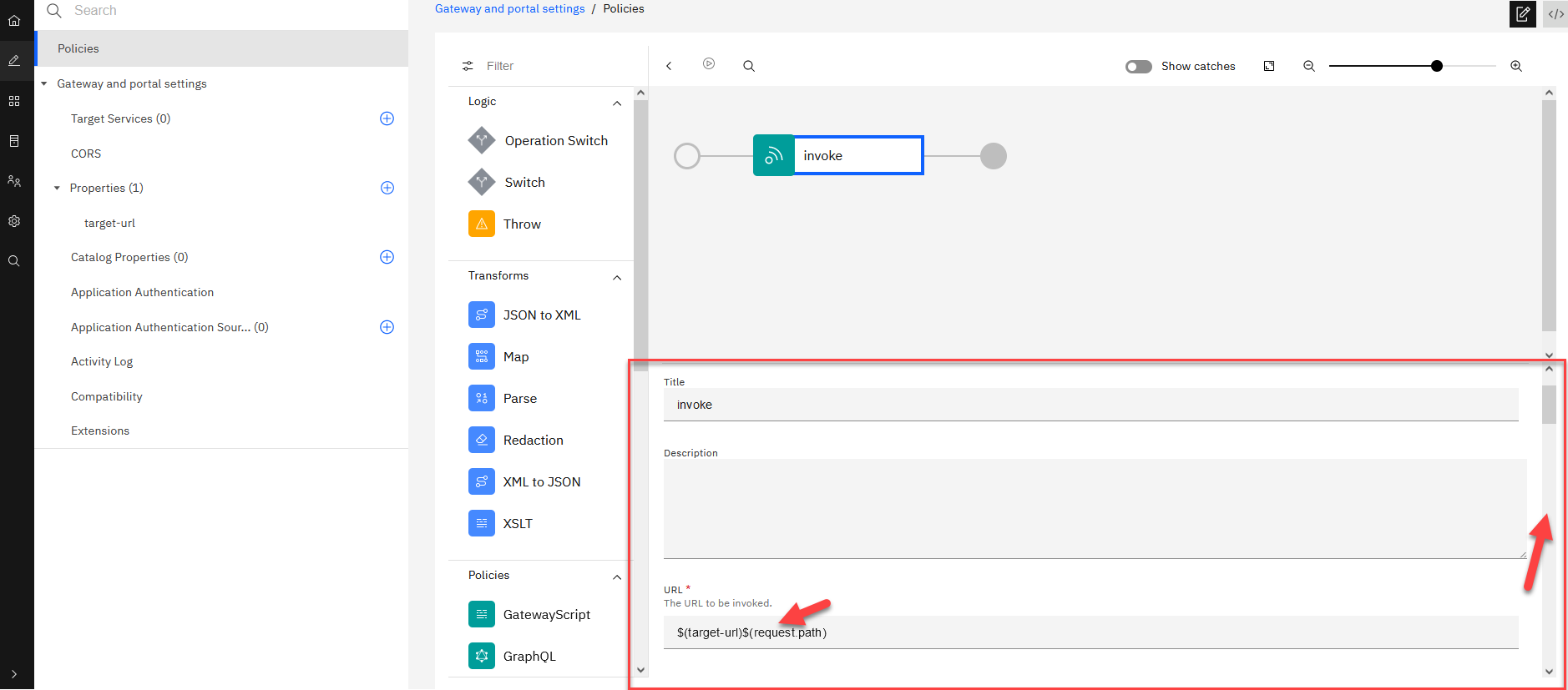Click the URL input field

point(1090,632)
